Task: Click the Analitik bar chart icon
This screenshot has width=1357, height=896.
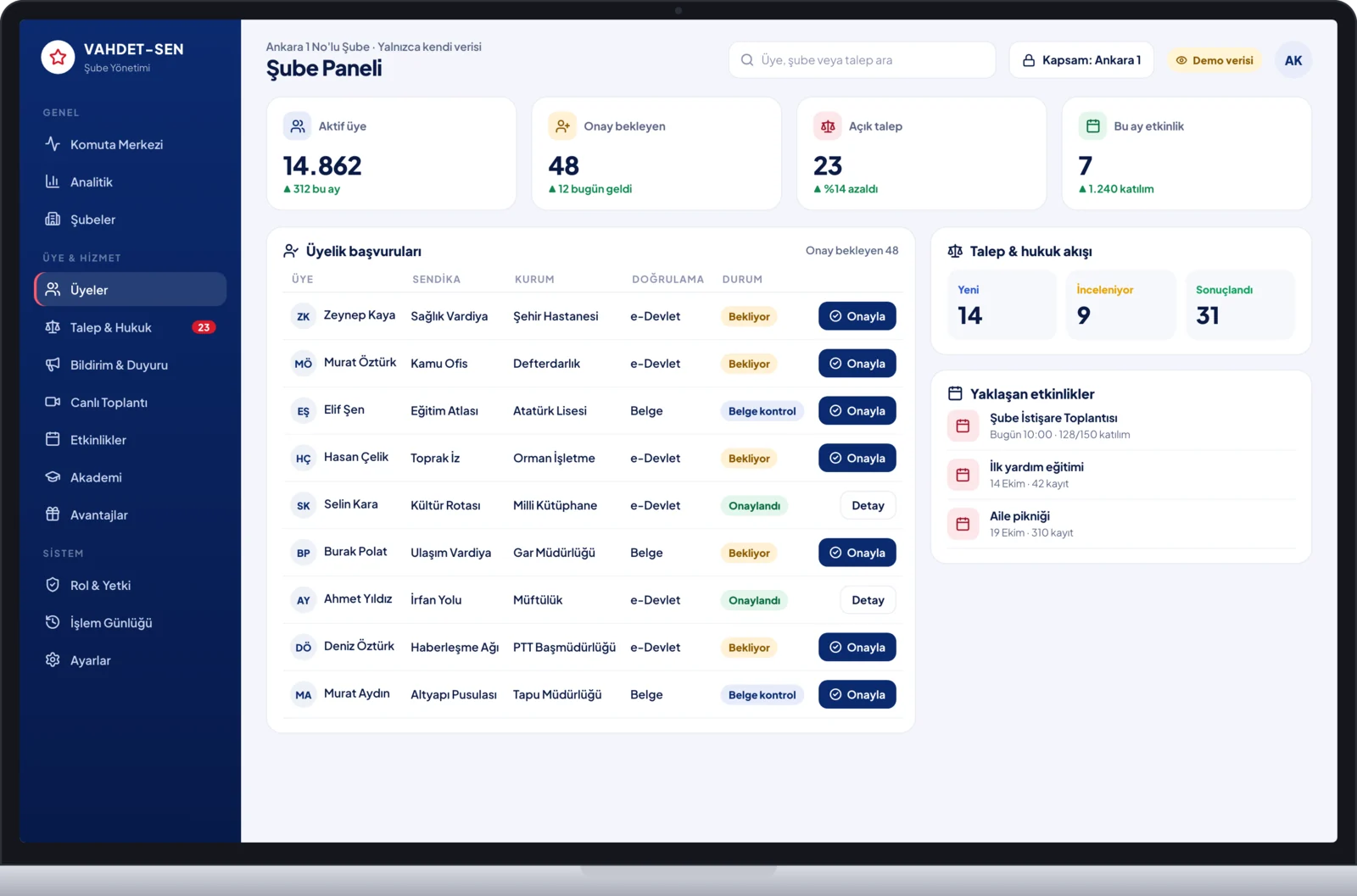Action: click(x=53, y=181)
